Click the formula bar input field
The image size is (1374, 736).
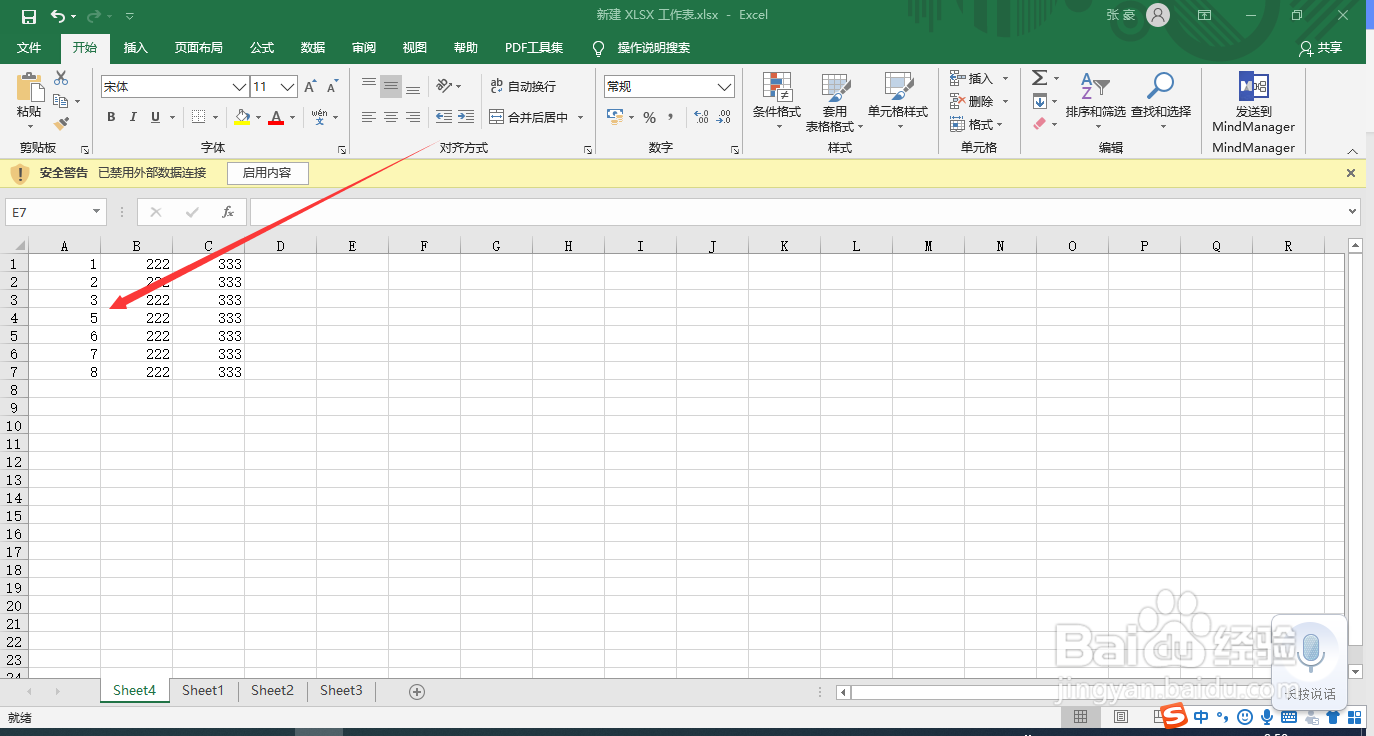click(x=797, y=212)
